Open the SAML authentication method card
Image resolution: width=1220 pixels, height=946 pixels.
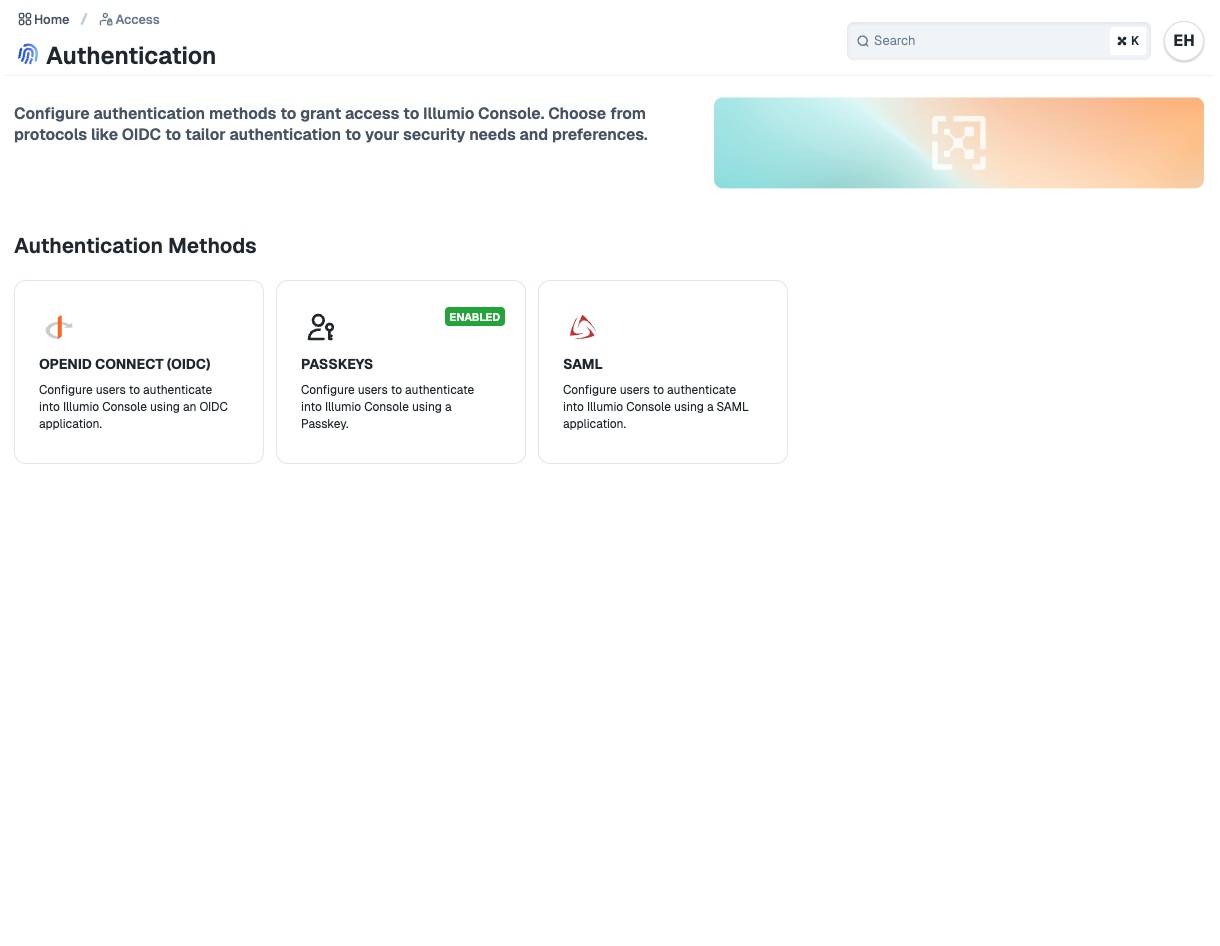(x=662, y=371)
